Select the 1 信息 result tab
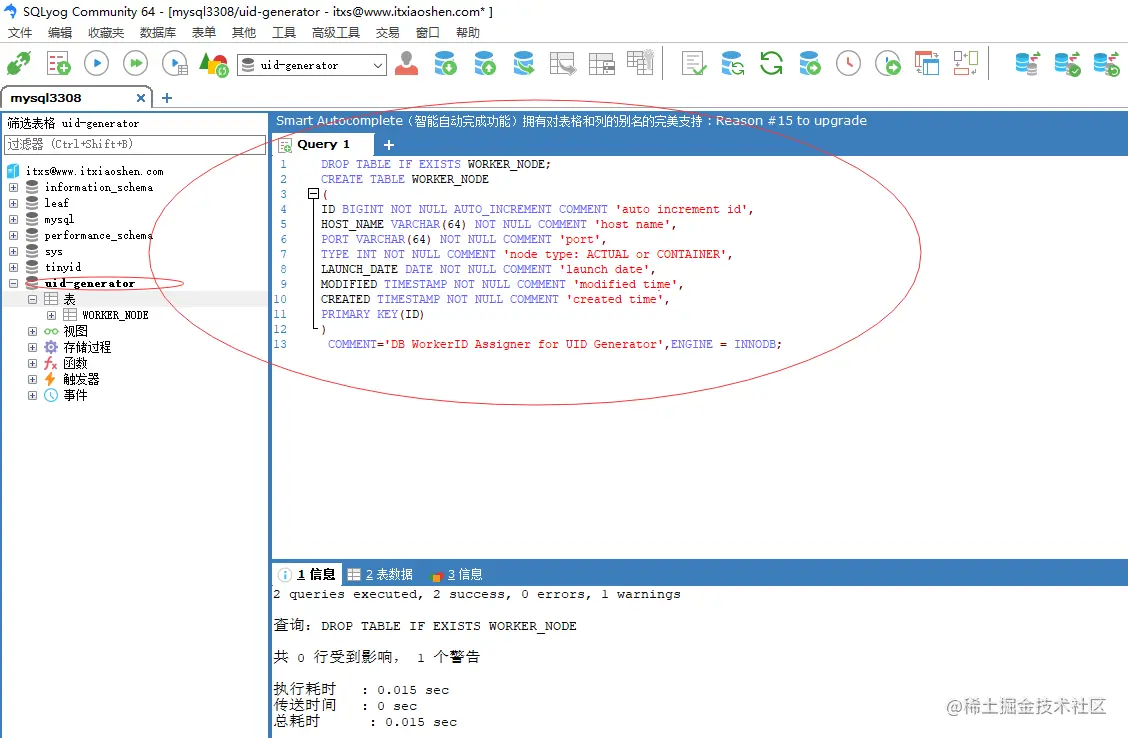Screen dimensions: 1128x738 click(x=307, y=574)
